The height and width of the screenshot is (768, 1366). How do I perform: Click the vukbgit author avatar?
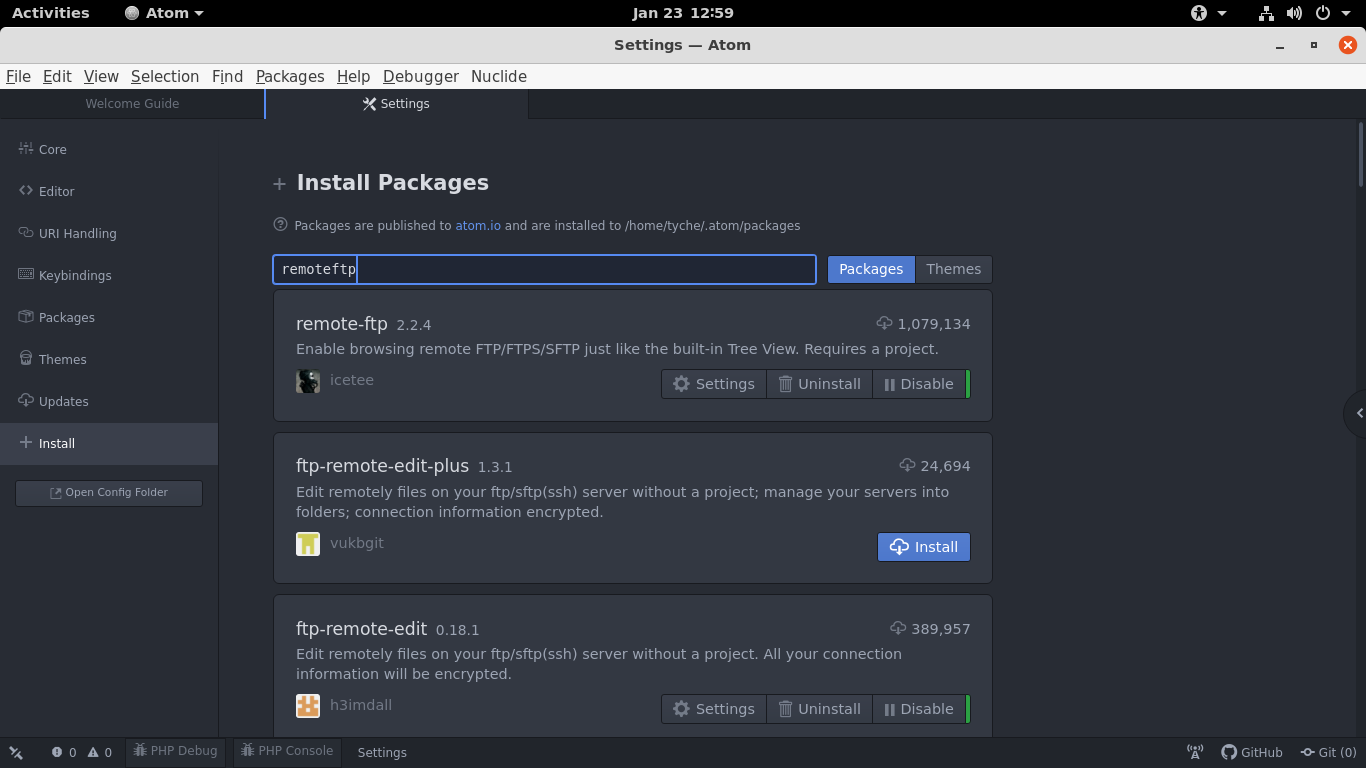coord(308,543)
